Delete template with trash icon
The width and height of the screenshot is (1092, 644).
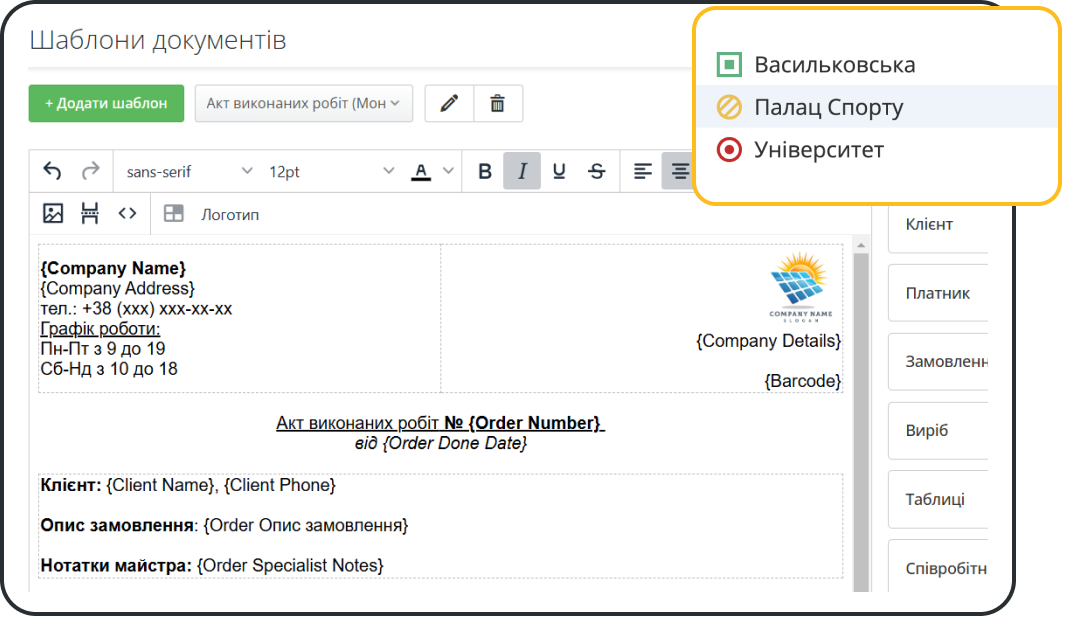(497, 103)
